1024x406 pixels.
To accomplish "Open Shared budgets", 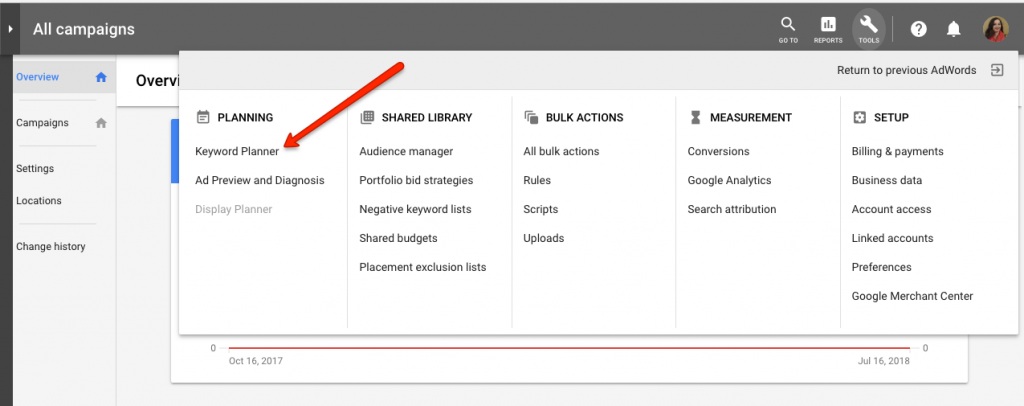I will (x=398, y=238).
